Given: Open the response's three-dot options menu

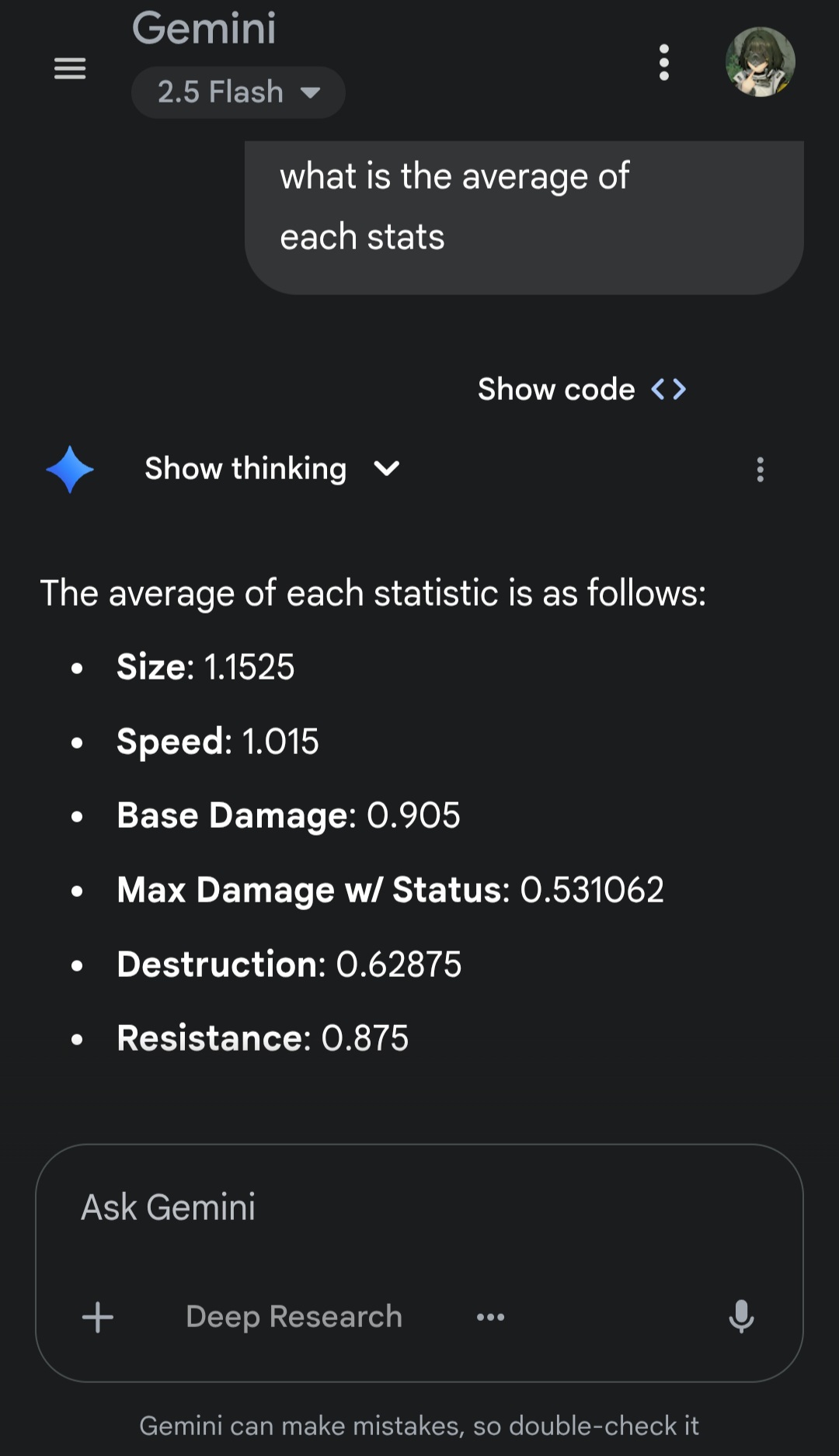Looking at the screenshot, I should tap(760, 470).
